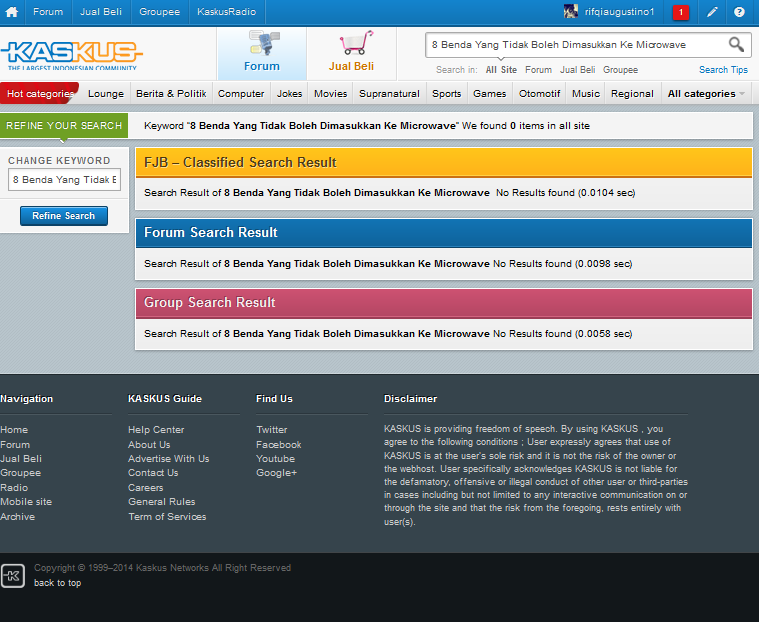Open rifqiaugustino1 profile link

[619, 12]
